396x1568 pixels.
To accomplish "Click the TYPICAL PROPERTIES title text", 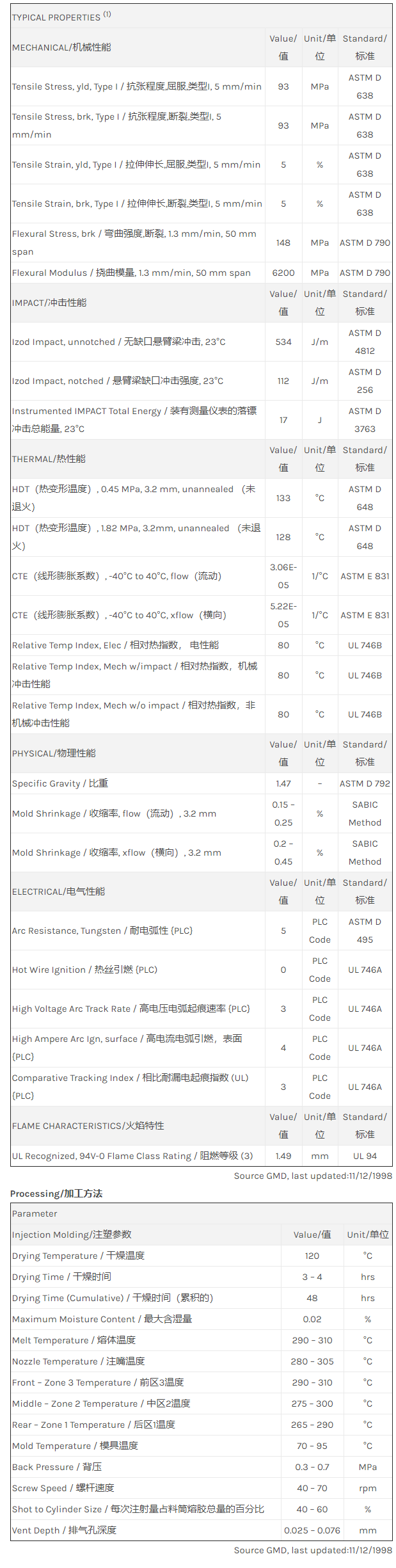I will (56, 17).
